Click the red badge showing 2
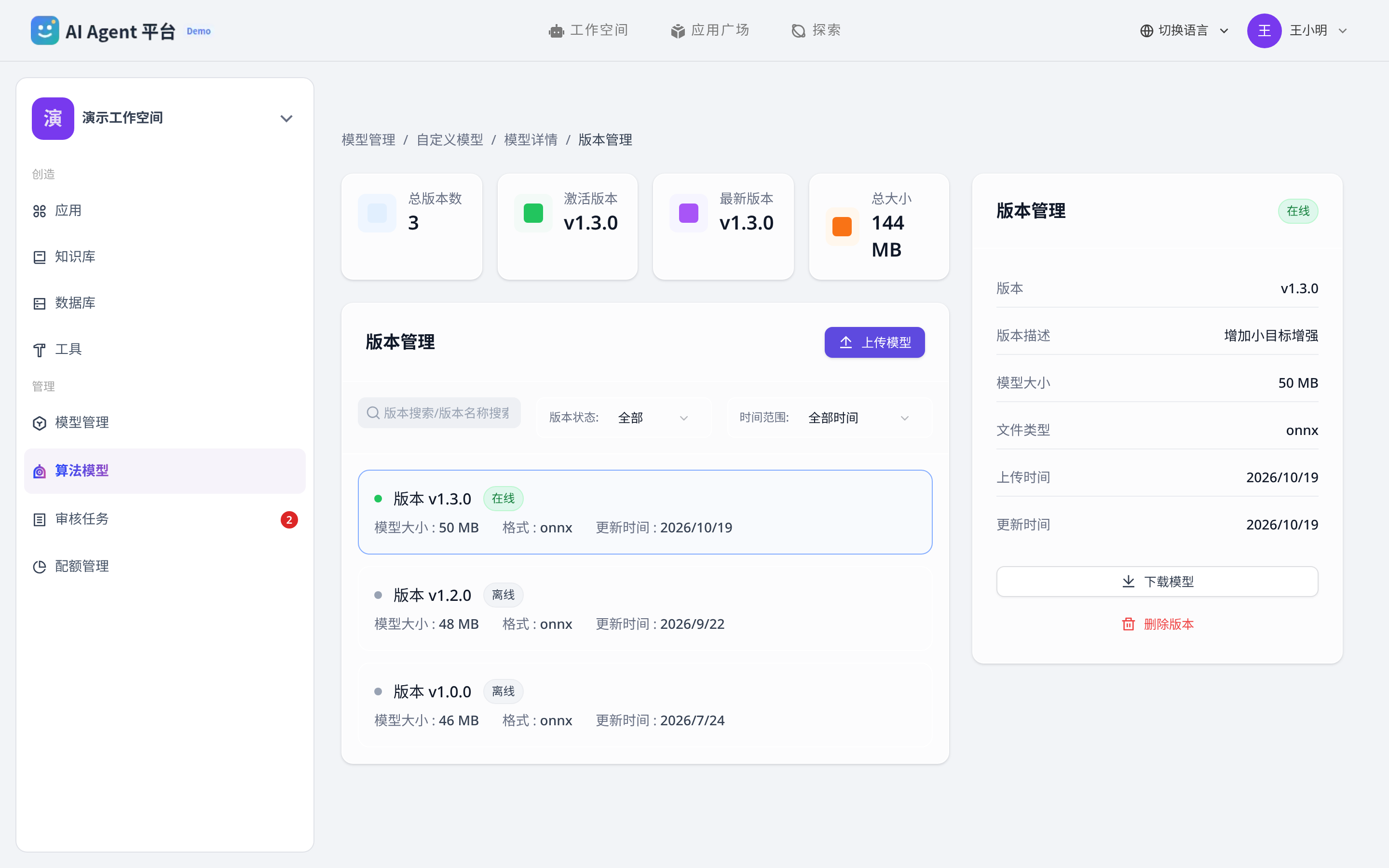Viewport: 1389px width, 868px height. 289,519
